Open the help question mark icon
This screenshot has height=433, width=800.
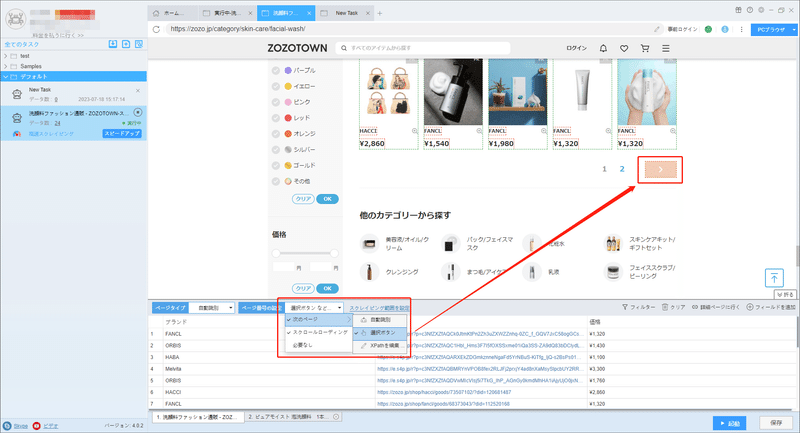pos(749,10)
